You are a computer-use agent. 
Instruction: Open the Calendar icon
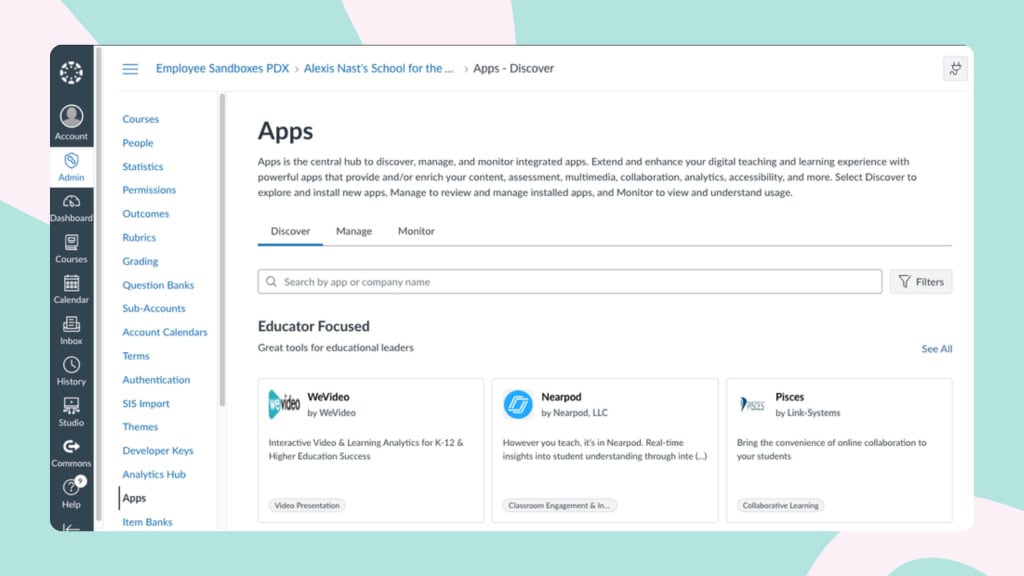pyautogui.click(x=71, y=286)
